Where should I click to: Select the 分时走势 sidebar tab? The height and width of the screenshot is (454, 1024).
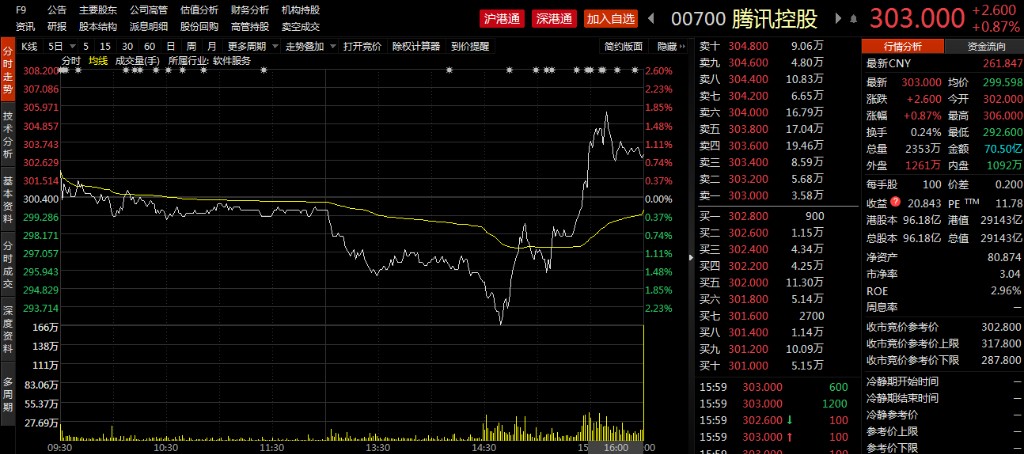point(8,71)
